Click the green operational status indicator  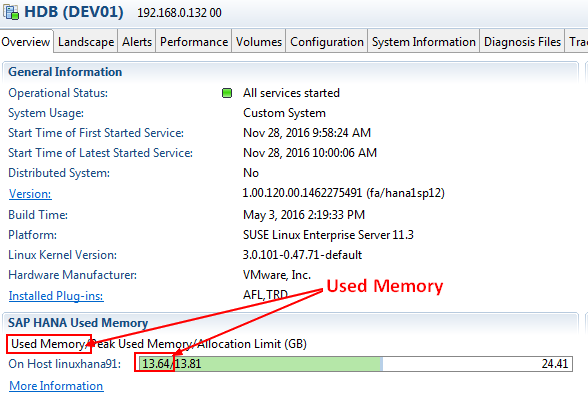[227, 93]
